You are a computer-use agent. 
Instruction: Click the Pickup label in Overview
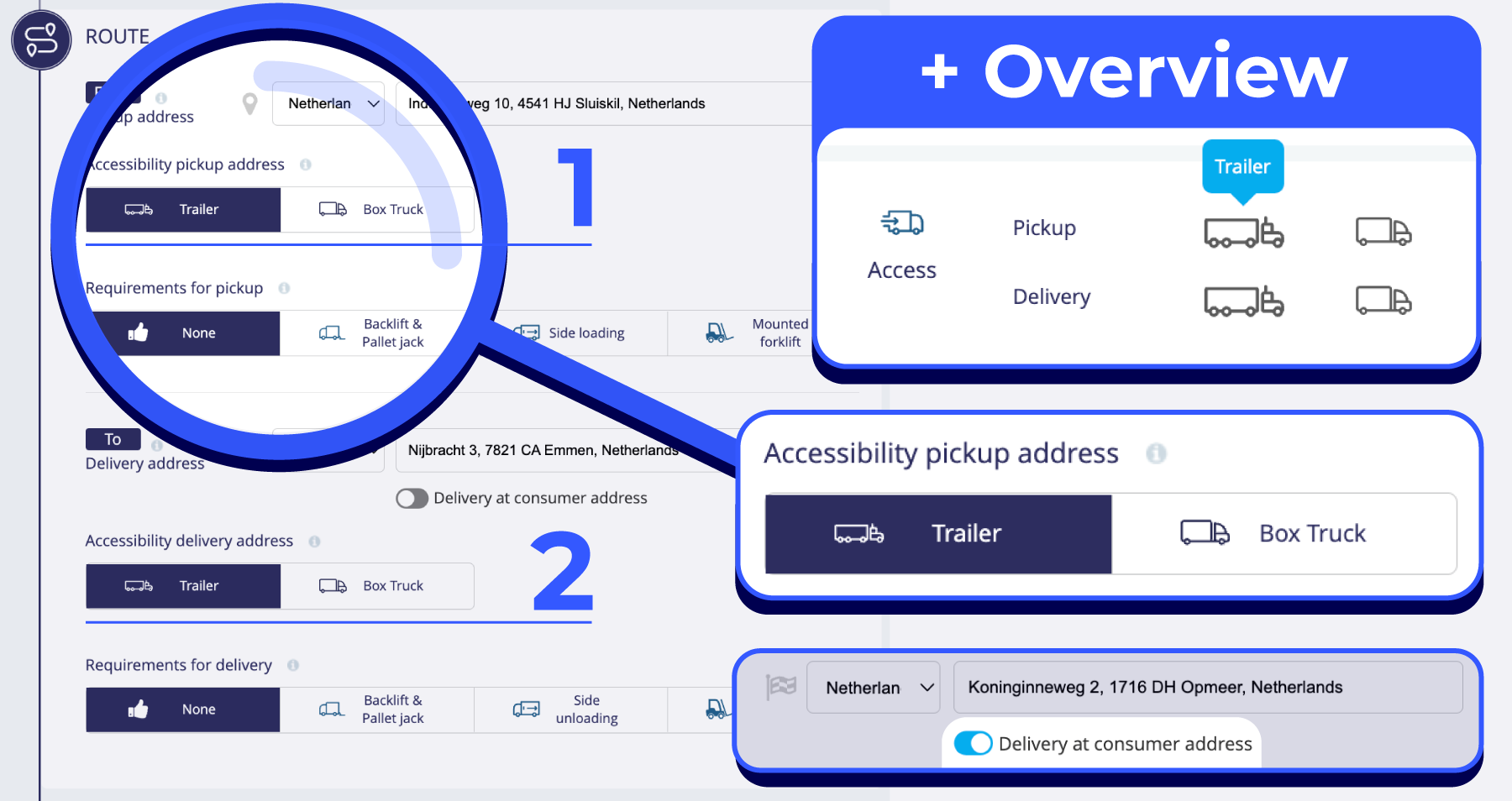pyautogui.click(x=1044, y=228)
